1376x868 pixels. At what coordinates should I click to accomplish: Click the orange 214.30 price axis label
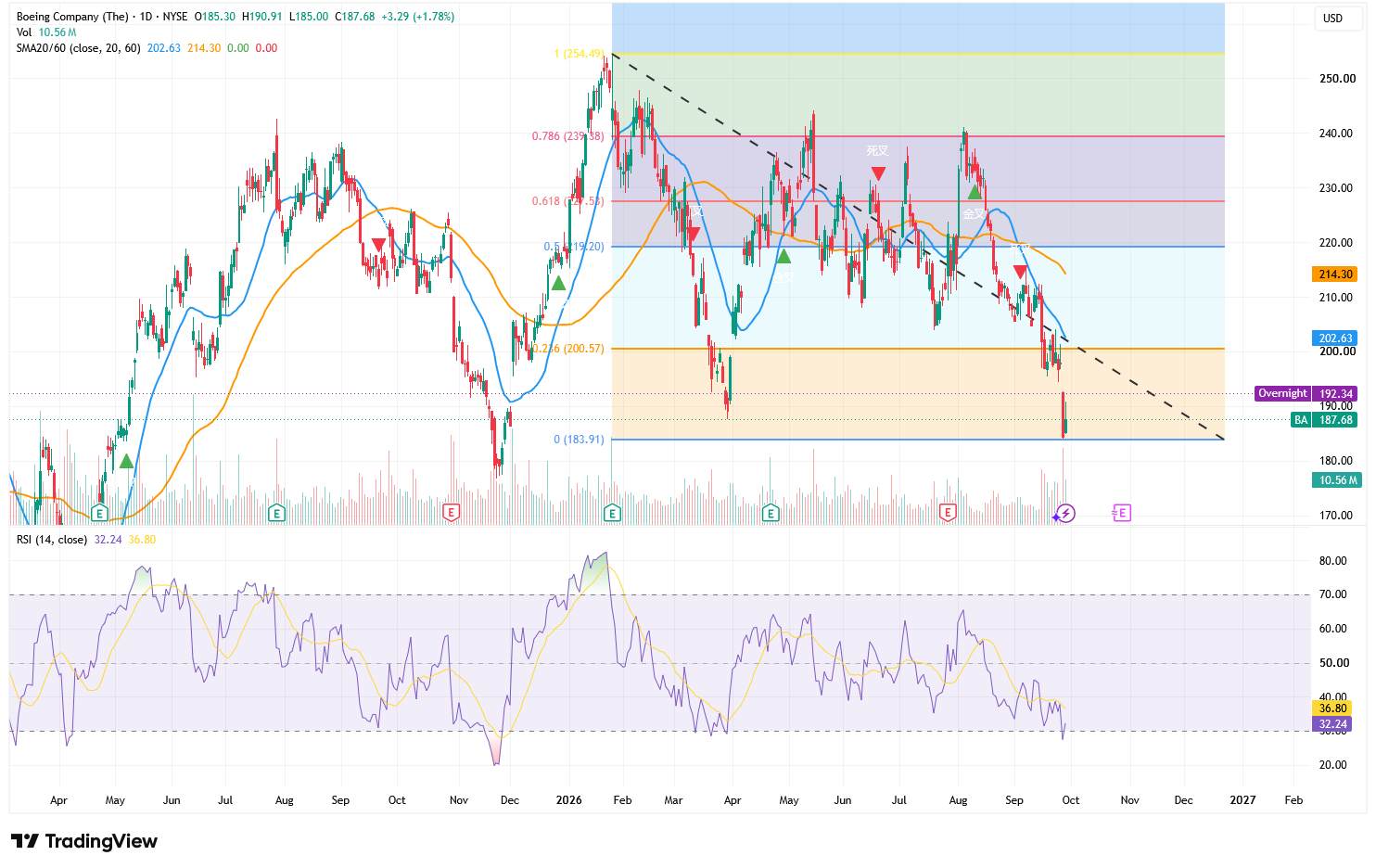pos(1335,274)
